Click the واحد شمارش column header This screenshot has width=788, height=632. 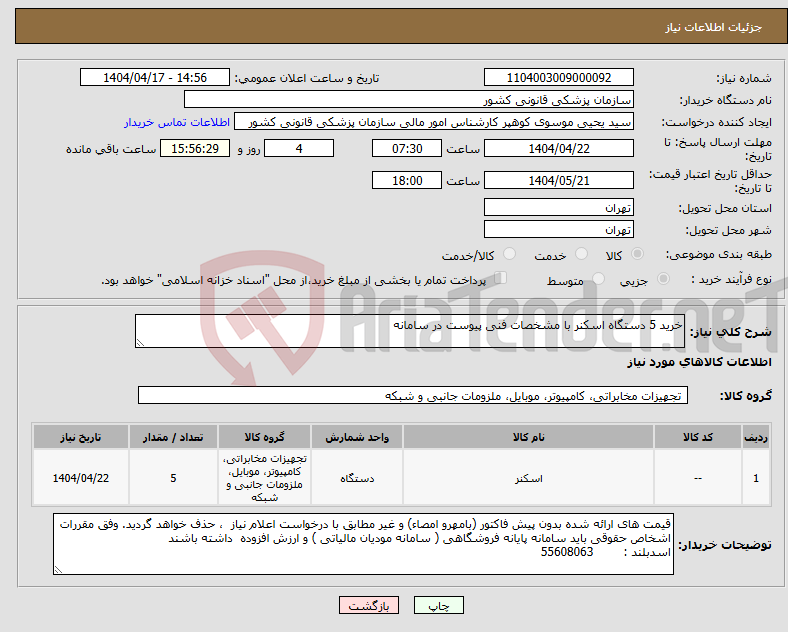pyautogui.click(x=357, y=437)
